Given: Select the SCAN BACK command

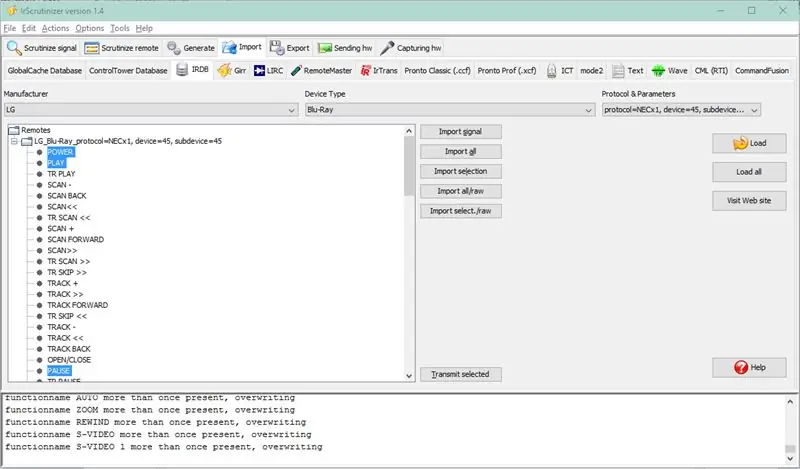Looking at the screenshot, I should click(x=67, y=196).
